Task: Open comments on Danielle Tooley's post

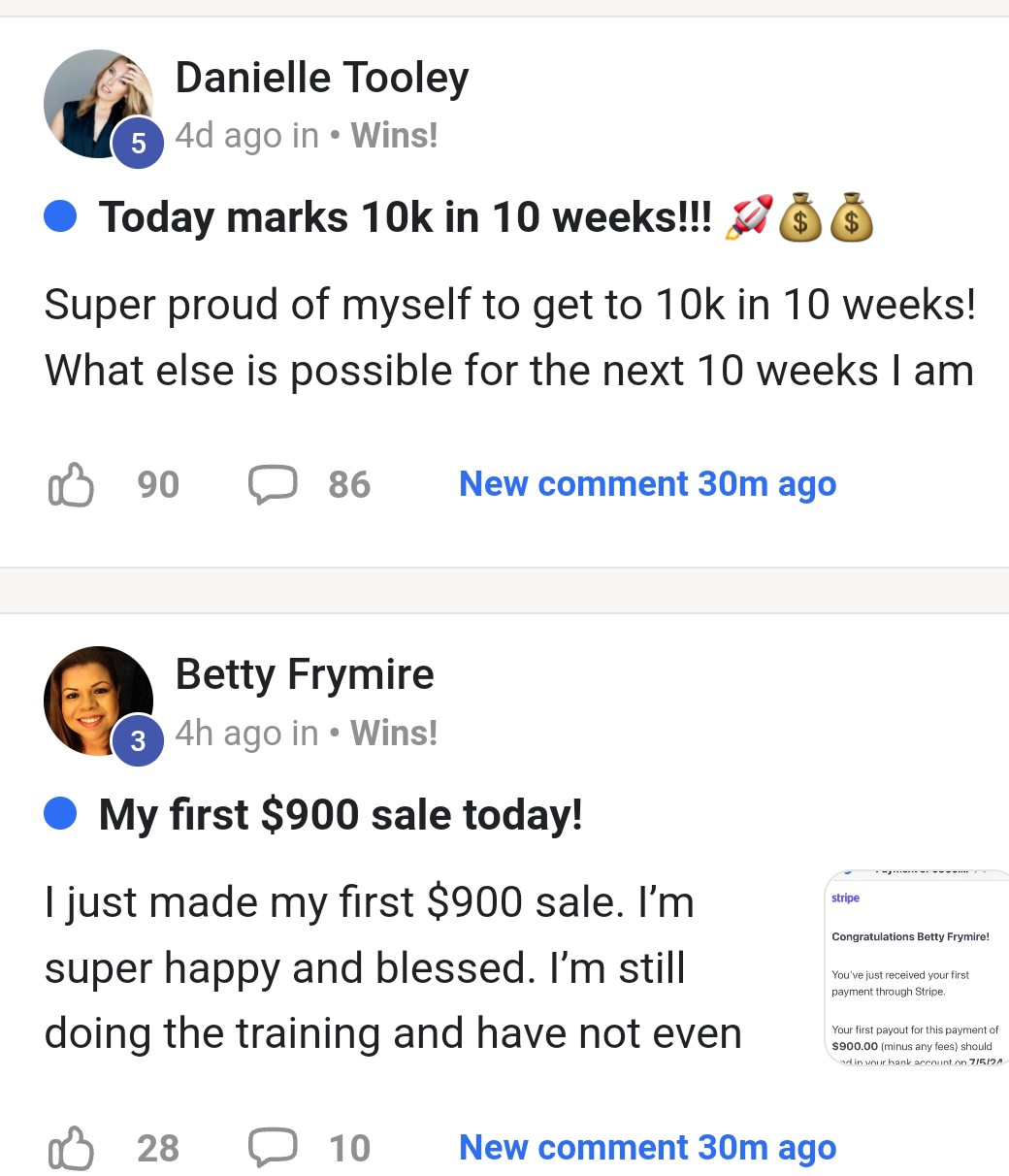Action: [273, 484]
